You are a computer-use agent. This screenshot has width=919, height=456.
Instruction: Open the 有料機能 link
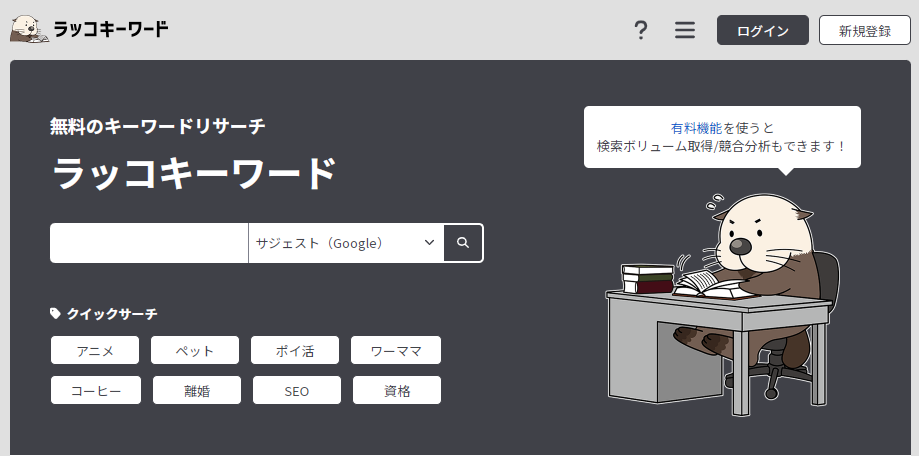tap(696, 128)
